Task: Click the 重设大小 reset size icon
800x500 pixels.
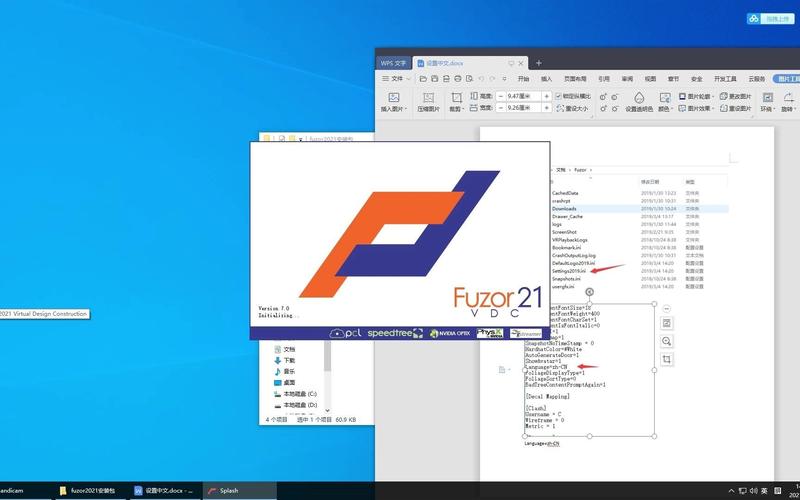Action: 573,108
